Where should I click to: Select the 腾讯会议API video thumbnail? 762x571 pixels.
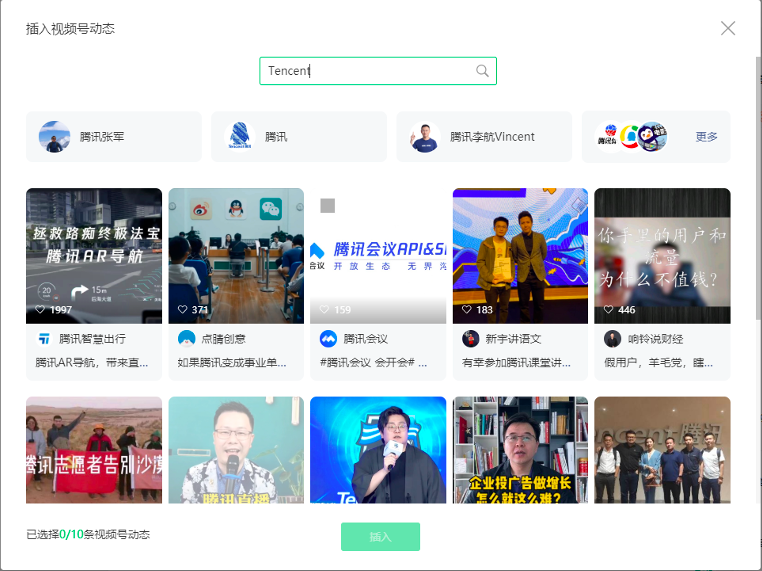click(378, 256)
